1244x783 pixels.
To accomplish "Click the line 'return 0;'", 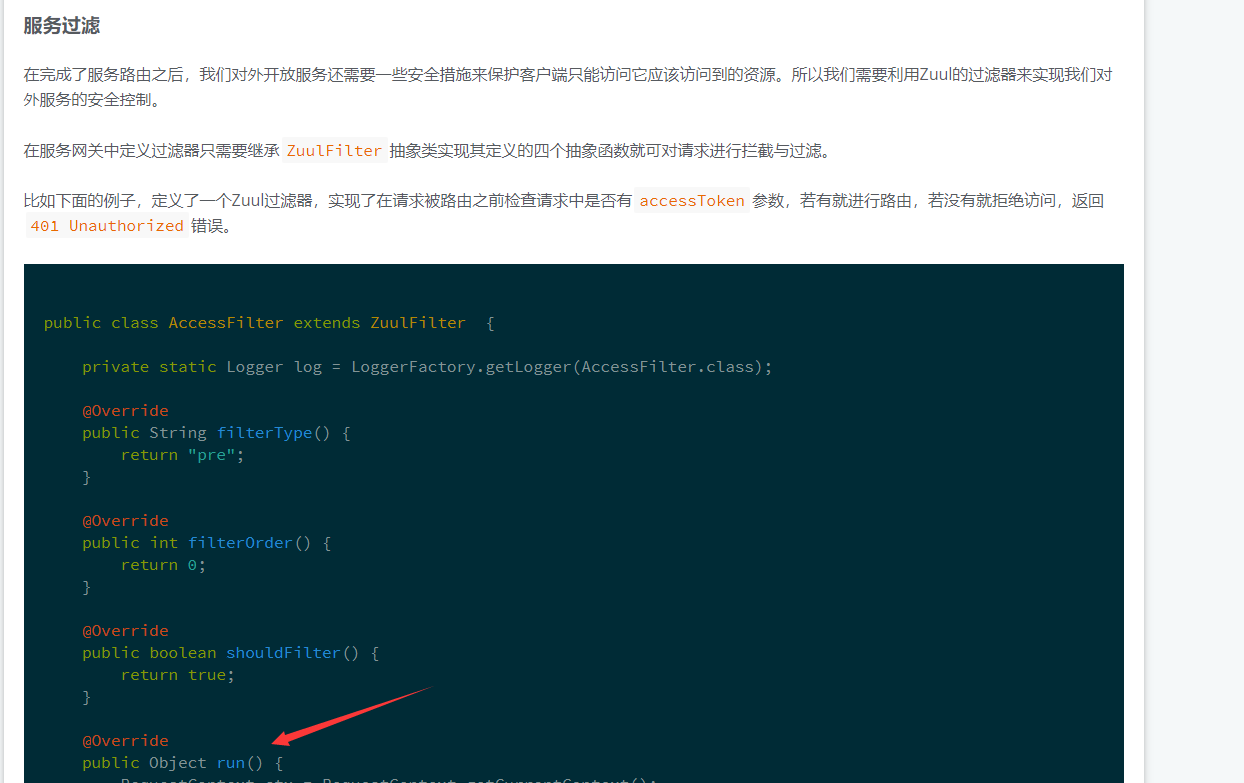I will (163, 565).
